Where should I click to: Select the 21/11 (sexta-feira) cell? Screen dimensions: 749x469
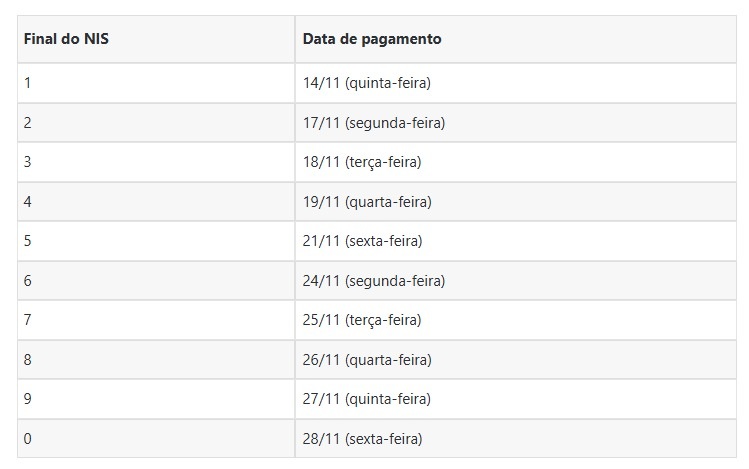coord(363,241)
